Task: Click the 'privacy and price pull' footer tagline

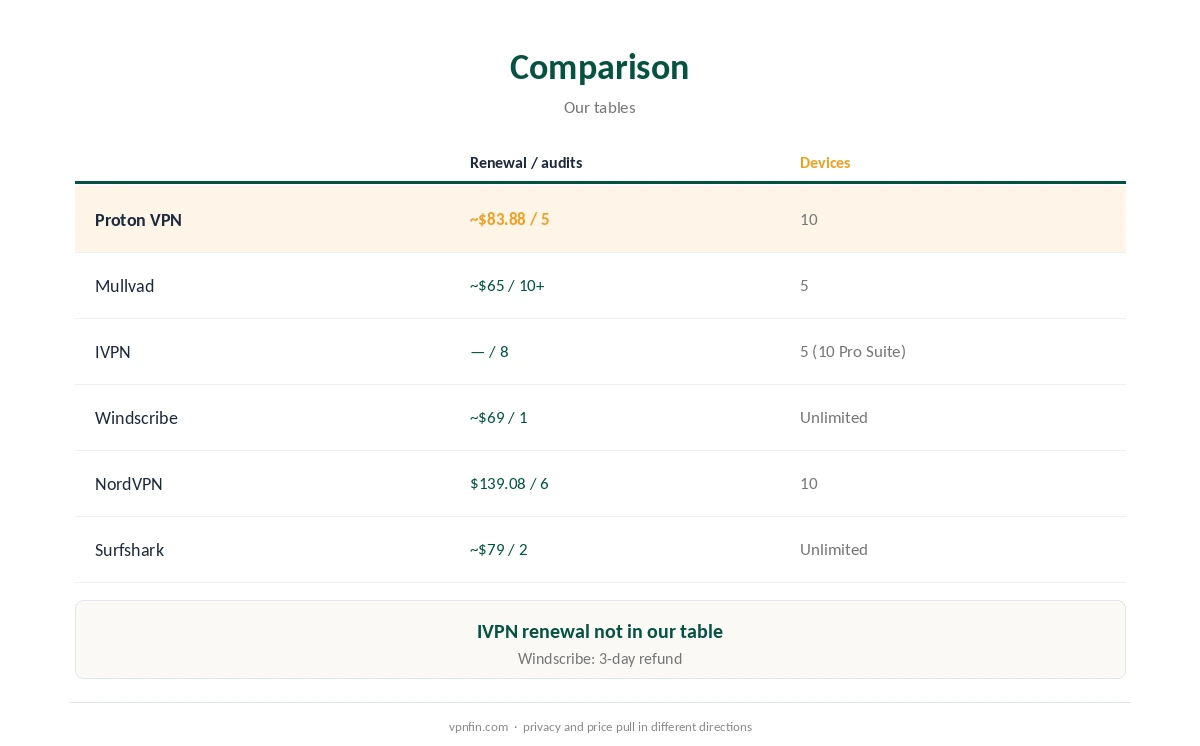Action: pos(637,727)
